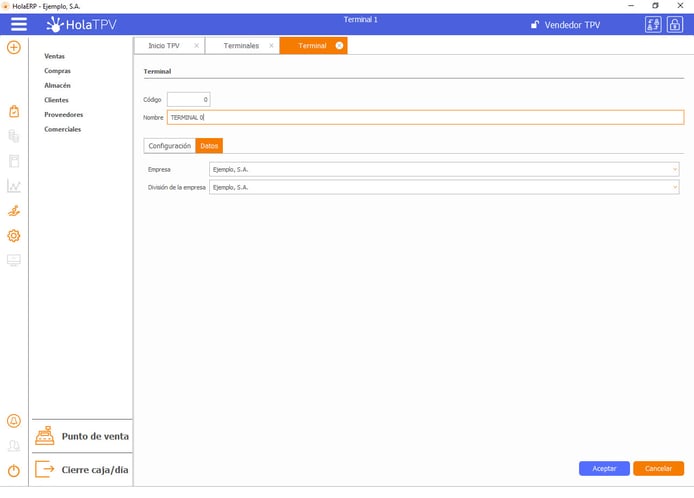This screenshot has height=498, width=694.
Task: Select the Datos sub-tab
Action: coord(209,146)
